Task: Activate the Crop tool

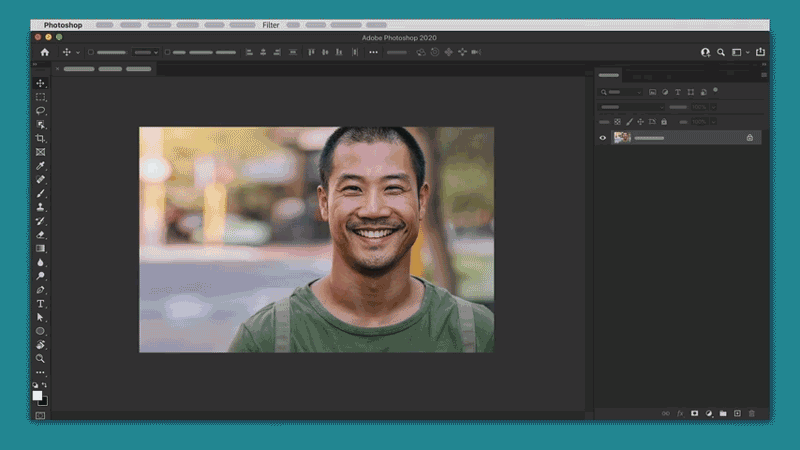Action: [41, 138]
